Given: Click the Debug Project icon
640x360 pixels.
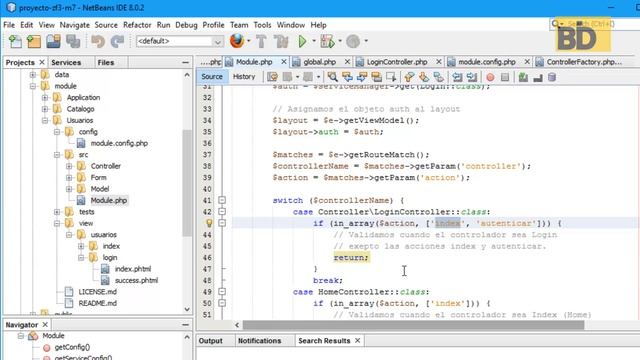Looking at the screenshot, I should coord(327,41).
